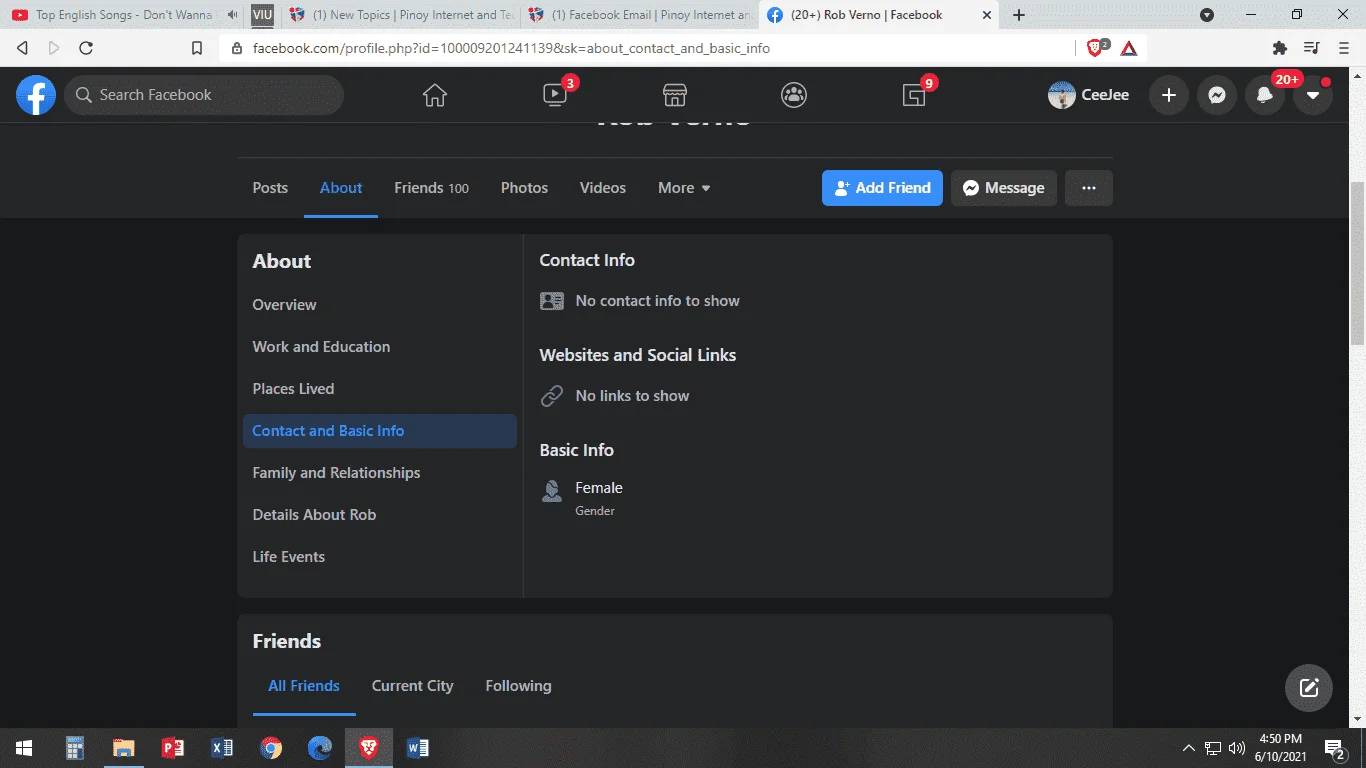Click the plus Create button
This screenshot has width=1366, height=768.
pyautogui.click(x=1168, y=95)
